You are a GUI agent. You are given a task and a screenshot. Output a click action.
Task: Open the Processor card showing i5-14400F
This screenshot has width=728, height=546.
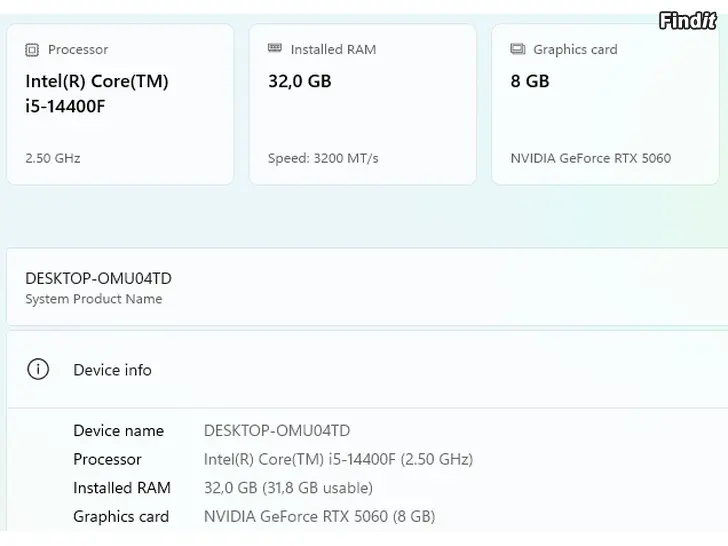click(120, 104)
